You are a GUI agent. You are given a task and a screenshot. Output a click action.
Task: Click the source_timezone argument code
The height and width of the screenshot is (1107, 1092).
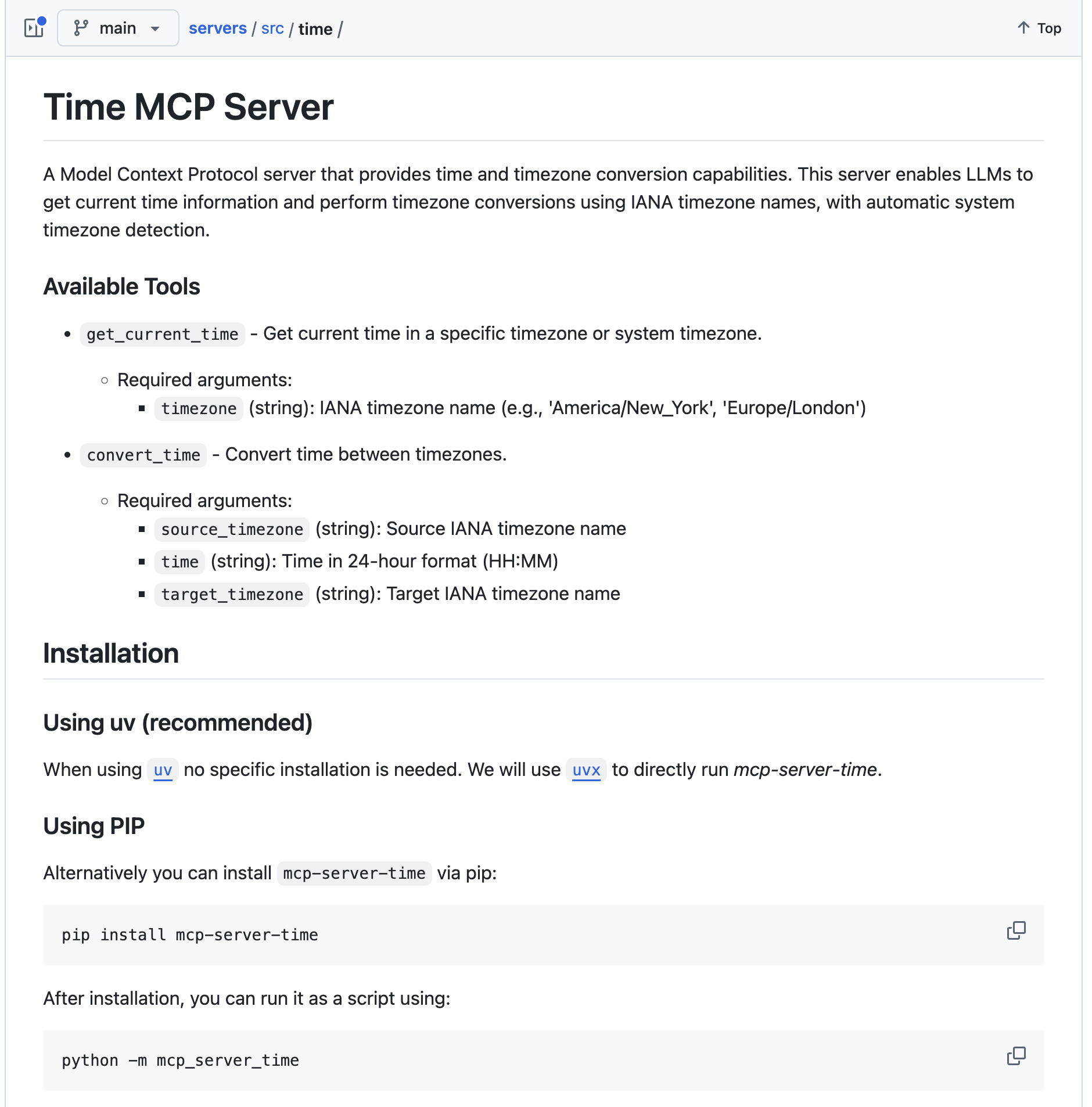(232, 530)
